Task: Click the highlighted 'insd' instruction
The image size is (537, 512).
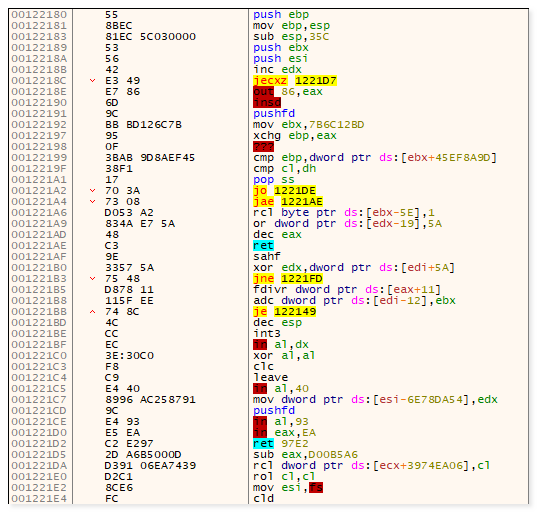Action: point(267,103)
